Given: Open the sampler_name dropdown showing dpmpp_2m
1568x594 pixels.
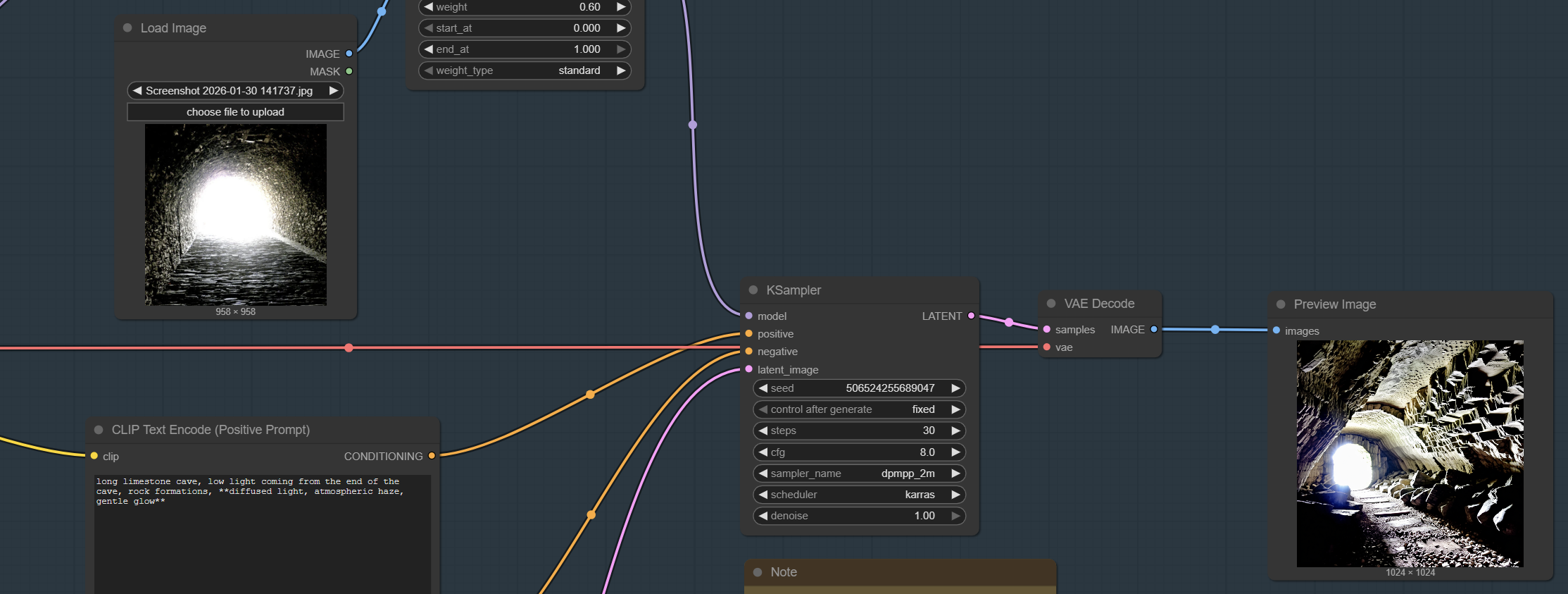Looking at the screenshot, I should pyautogui.click(x=859, y=474).
